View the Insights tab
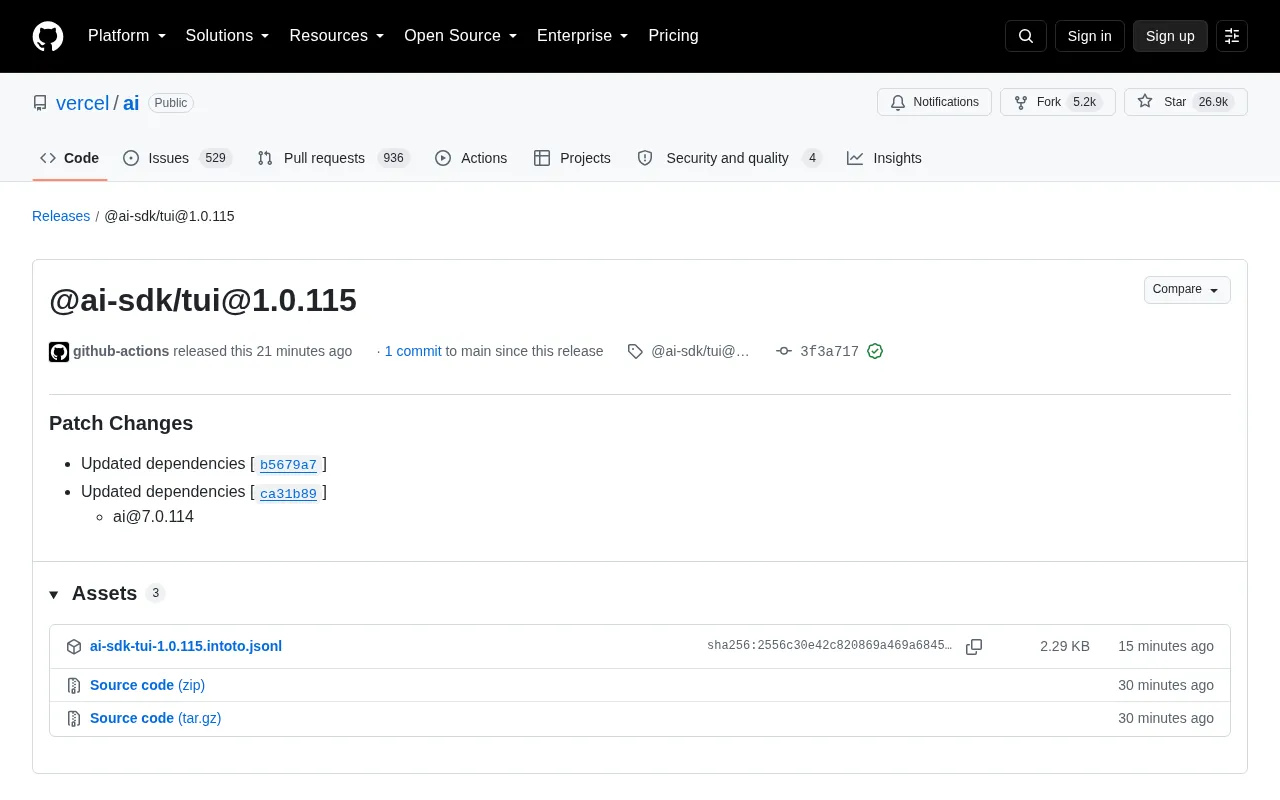The width and height of the screenshot is (1280, 800). [884, 158]
